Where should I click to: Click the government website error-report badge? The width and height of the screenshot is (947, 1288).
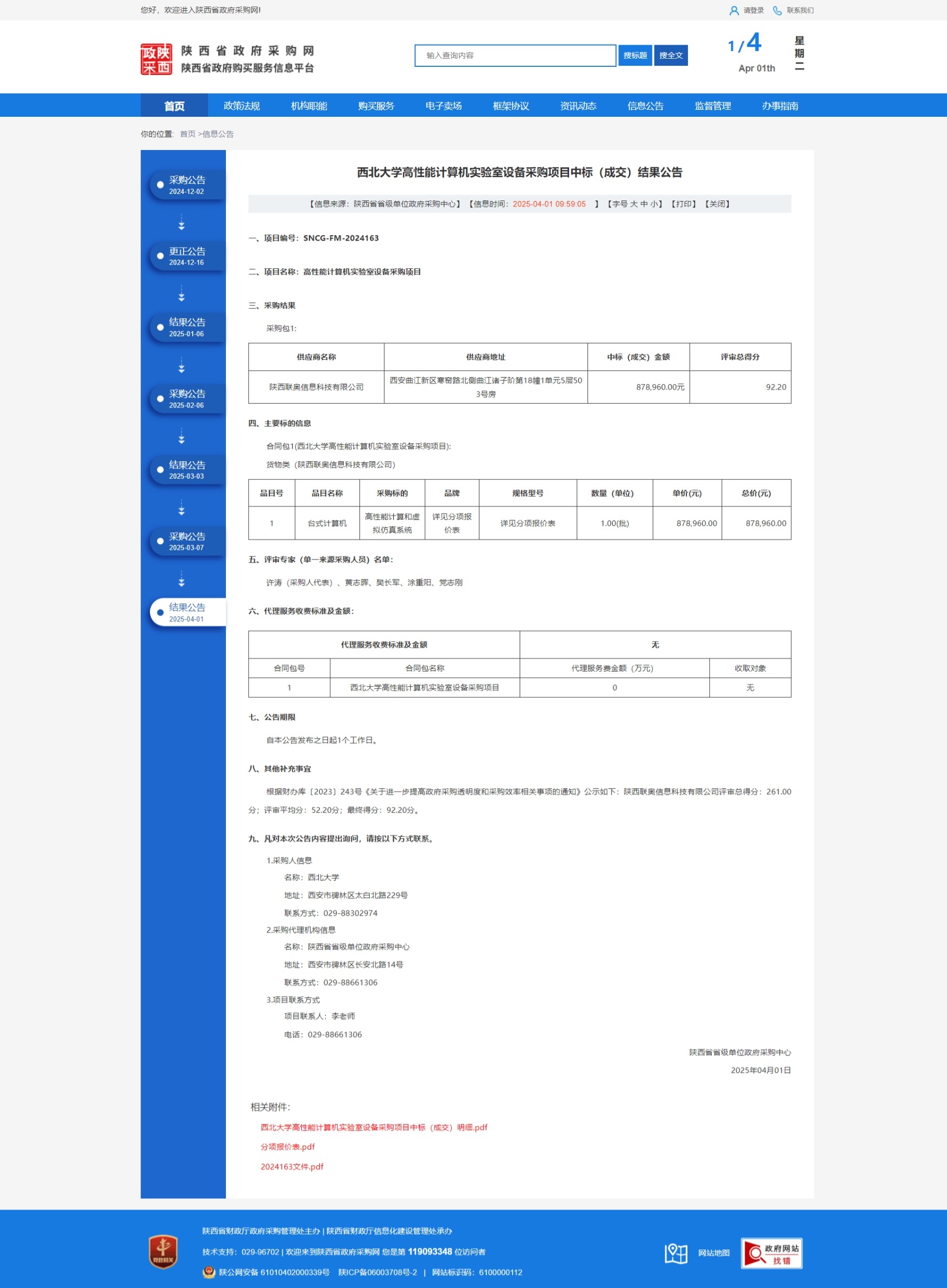[x=771, y=1253]
